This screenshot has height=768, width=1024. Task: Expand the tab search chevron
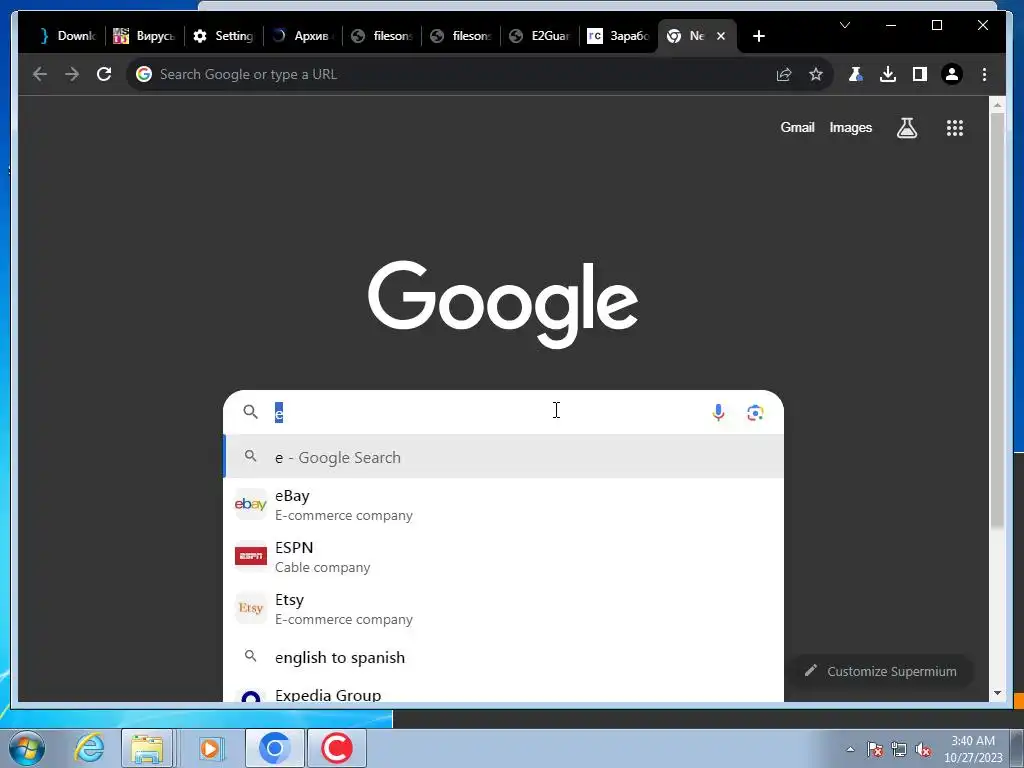[844, 25]
